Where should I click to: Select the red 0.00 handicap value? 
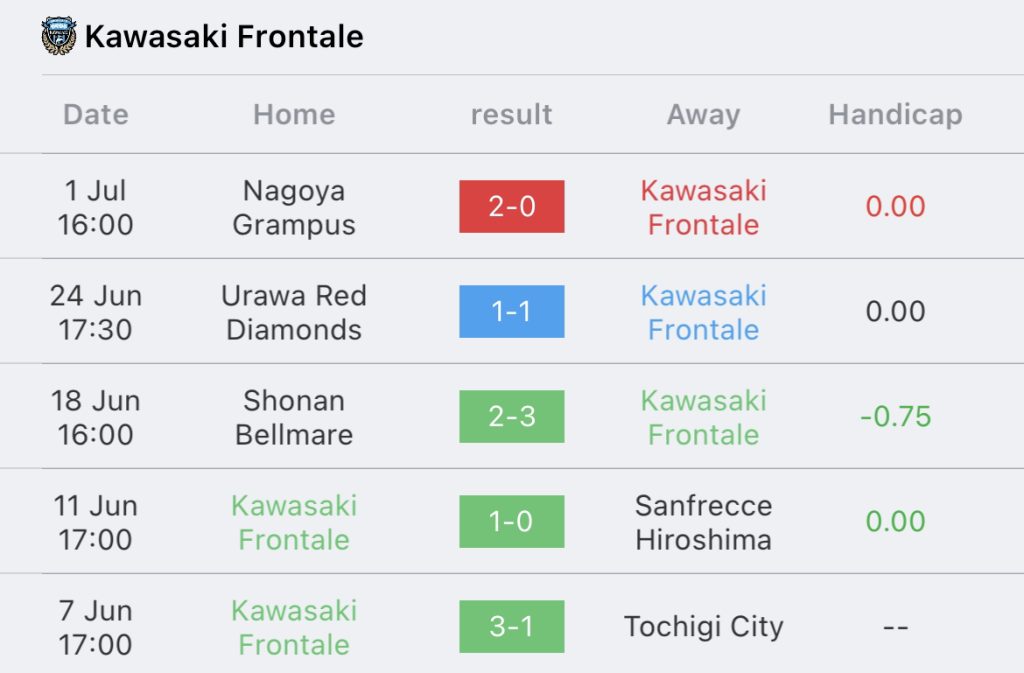tap(895, 206)
